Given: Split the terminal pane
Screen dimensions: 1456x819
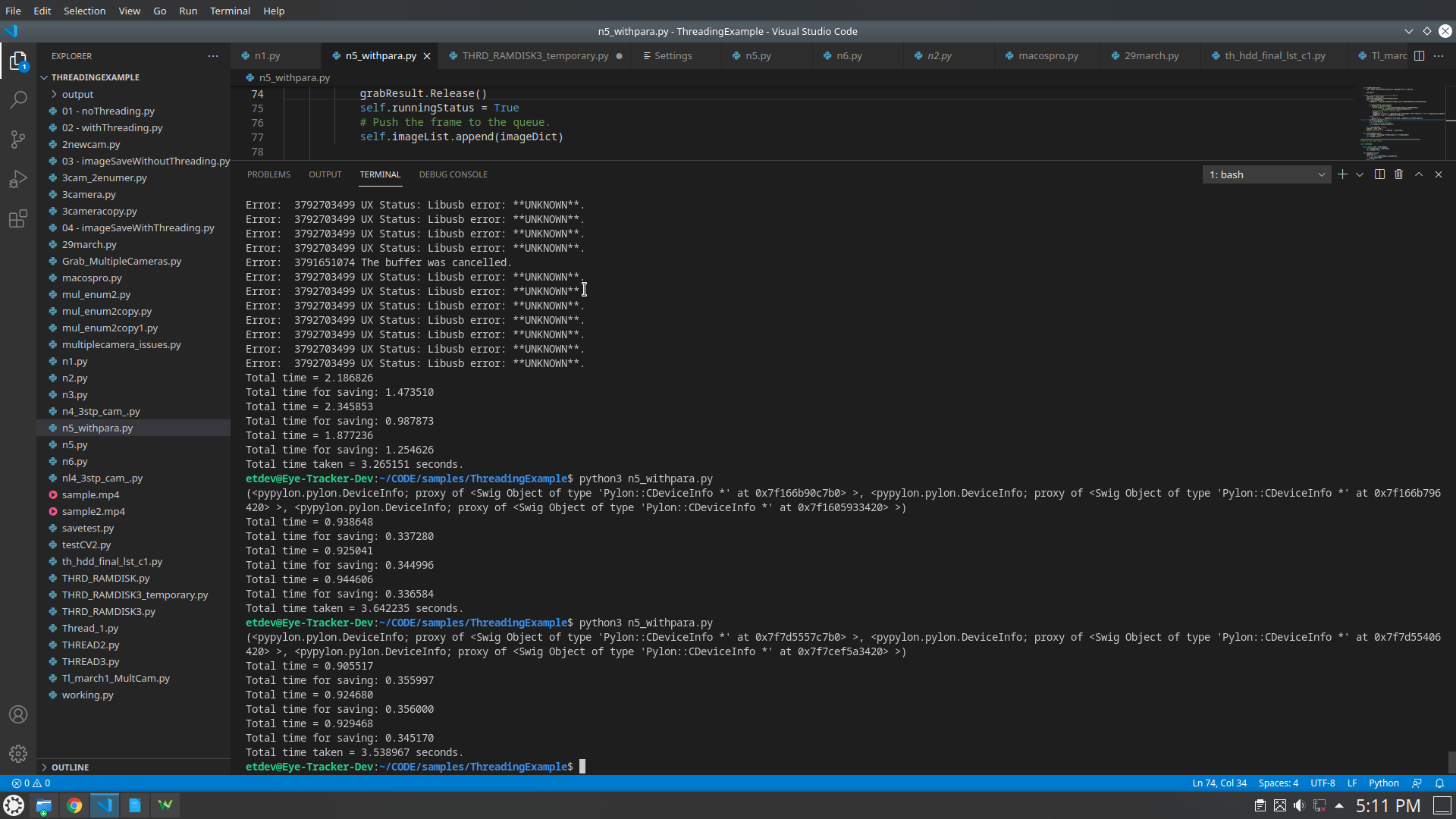Looking at the screenshot, I should [1379, 174].
